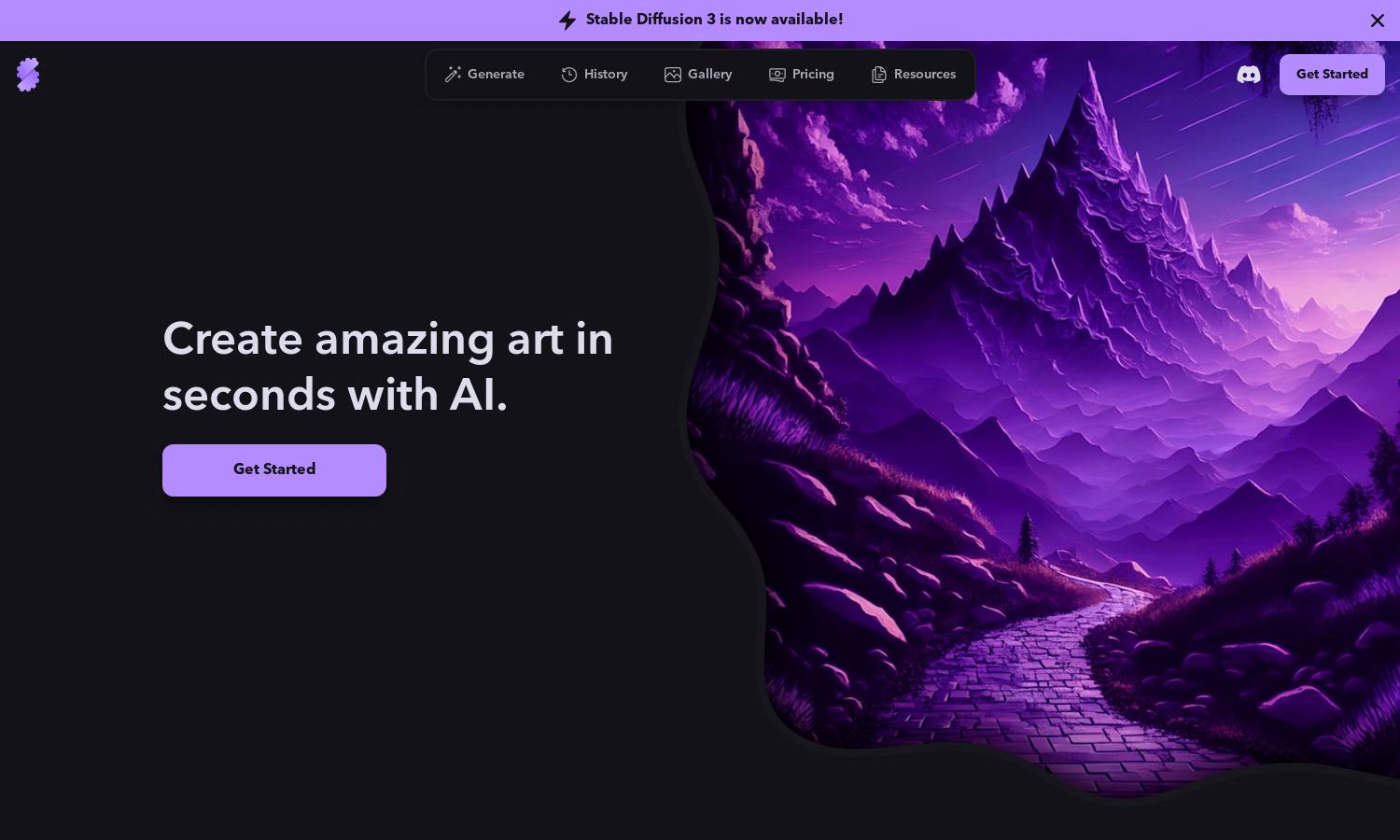Click the magic wand Generate icon
The width and height of the screenshot is (1400, 840).
click(x=453, y=75)
